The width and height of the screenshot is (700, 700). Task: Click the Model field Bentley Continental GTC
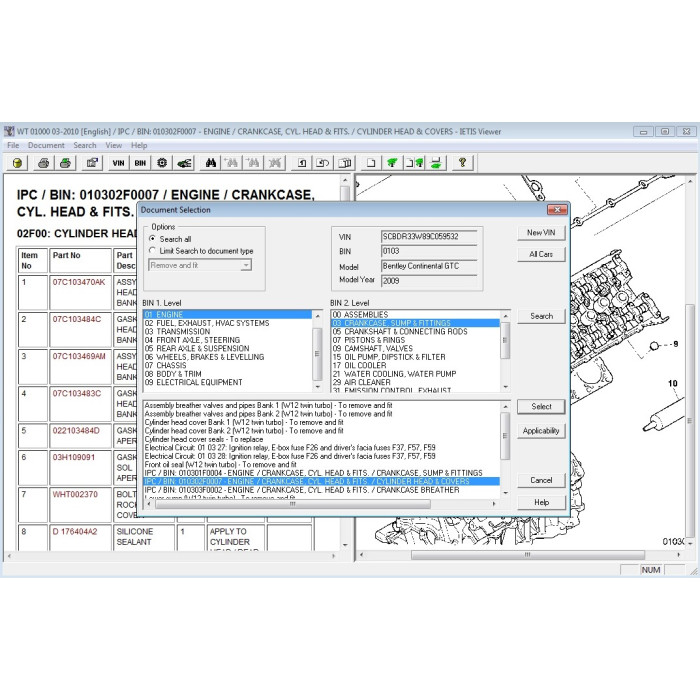pyautogui.click(x=429, y=266)
